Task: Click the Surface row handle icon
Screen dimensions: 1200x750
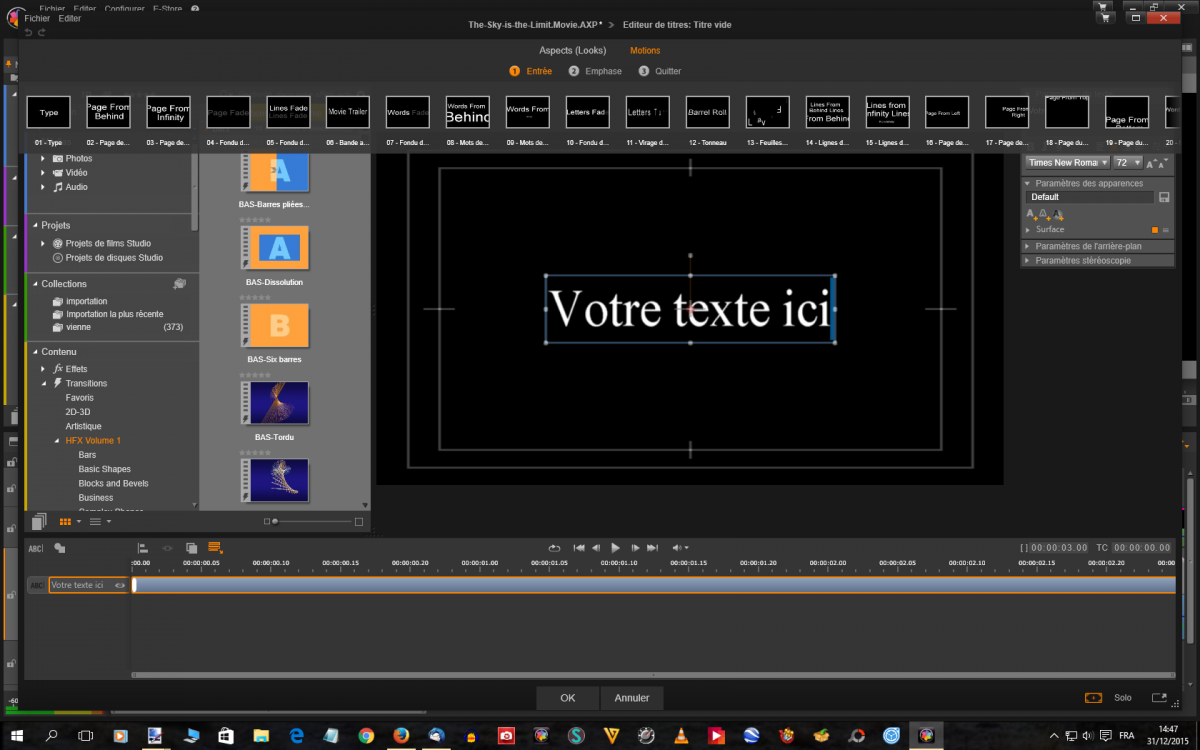Action: 1165,230
